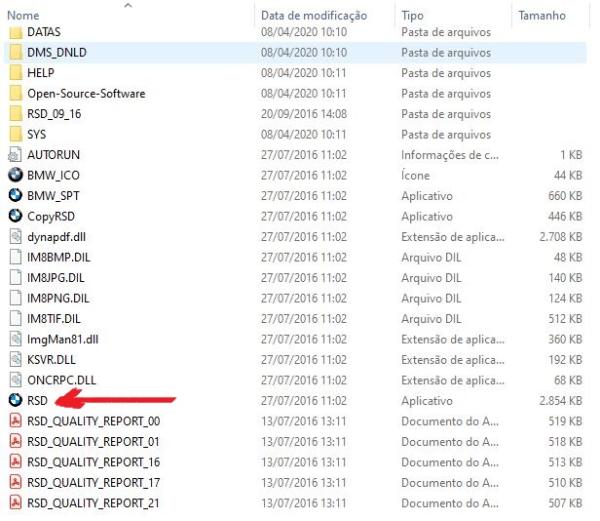
Task: Toggle sort direction arrow above Nome
Action: click(x=128, y=5)
